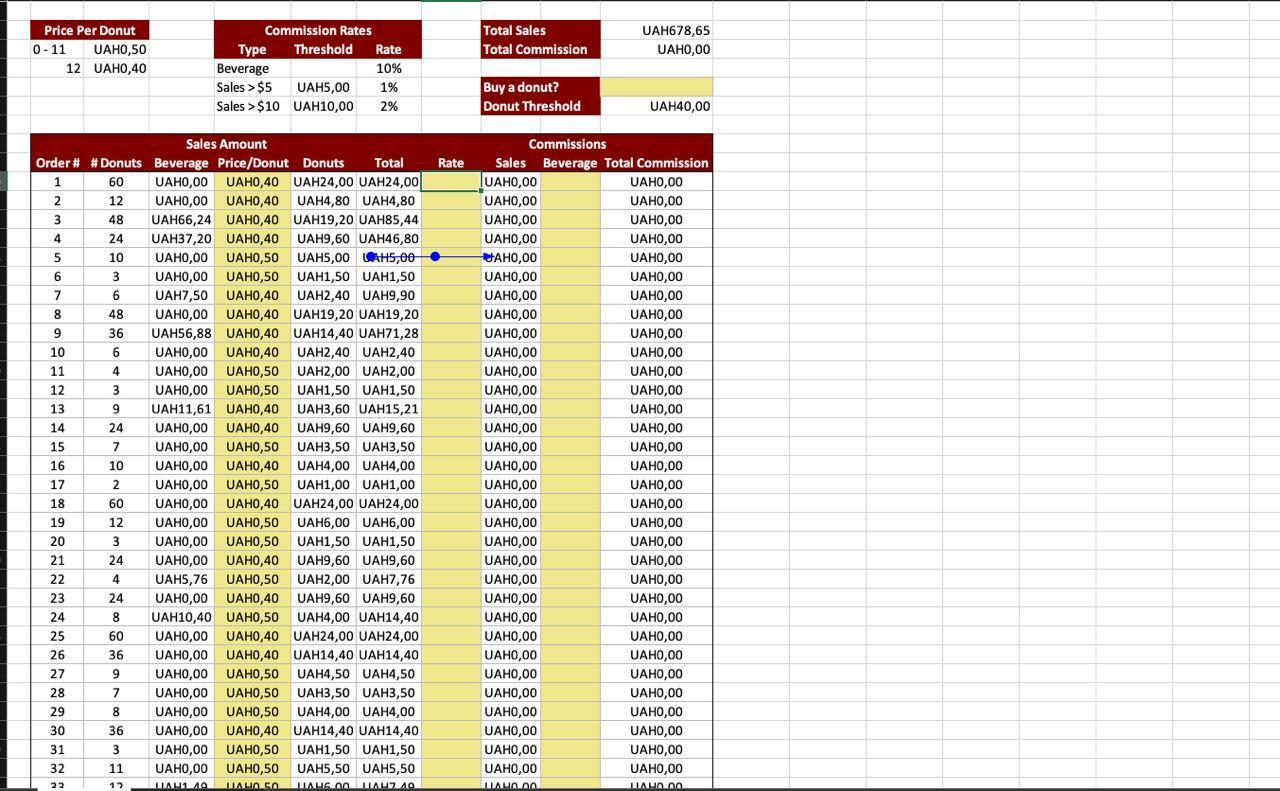Select the total UAH71,28 for order 9

pyautogui.click(x=388, y=333)
